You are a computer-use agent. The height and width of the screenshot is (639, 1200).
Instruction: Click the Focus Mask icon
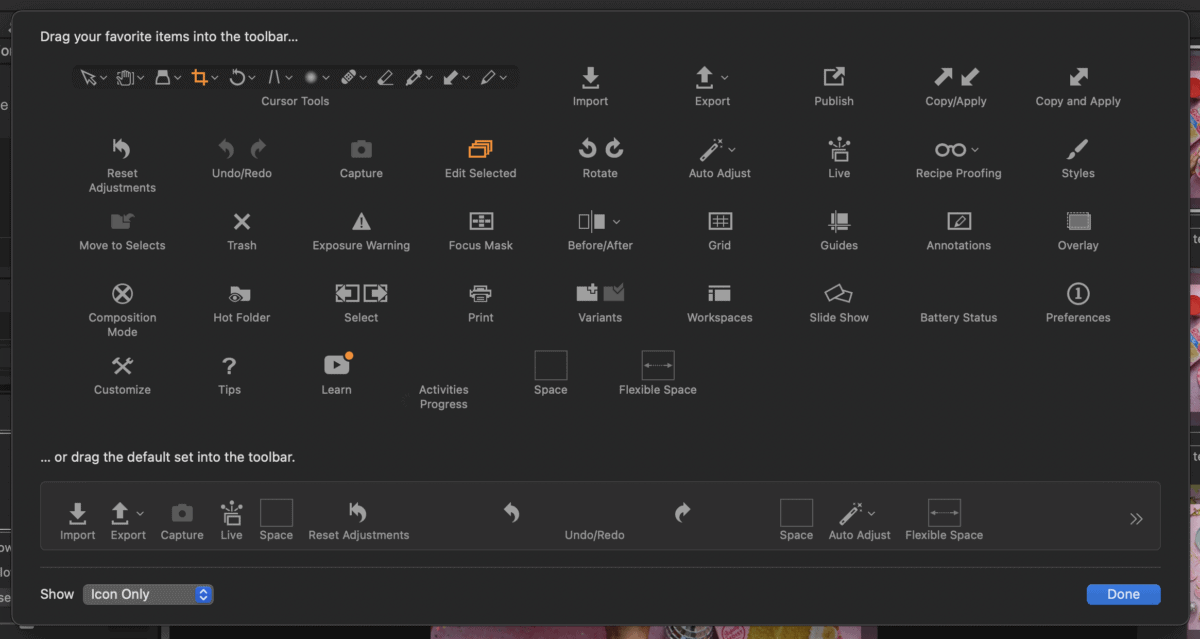[481, 222]
